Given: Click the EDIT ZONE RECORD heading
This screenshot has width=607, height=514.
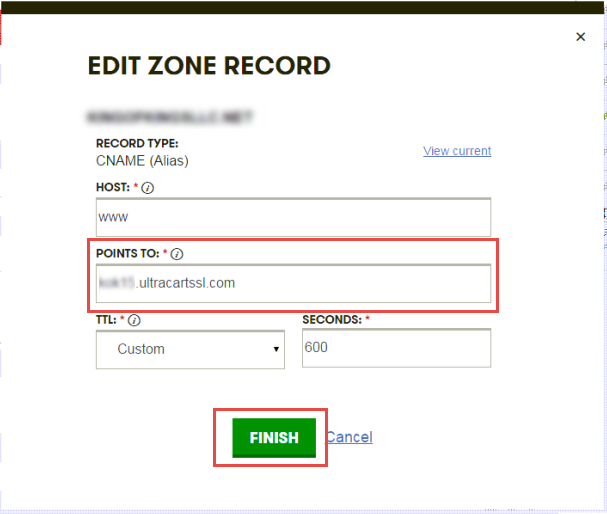Looking at the screenshot, I should (209, 65).
